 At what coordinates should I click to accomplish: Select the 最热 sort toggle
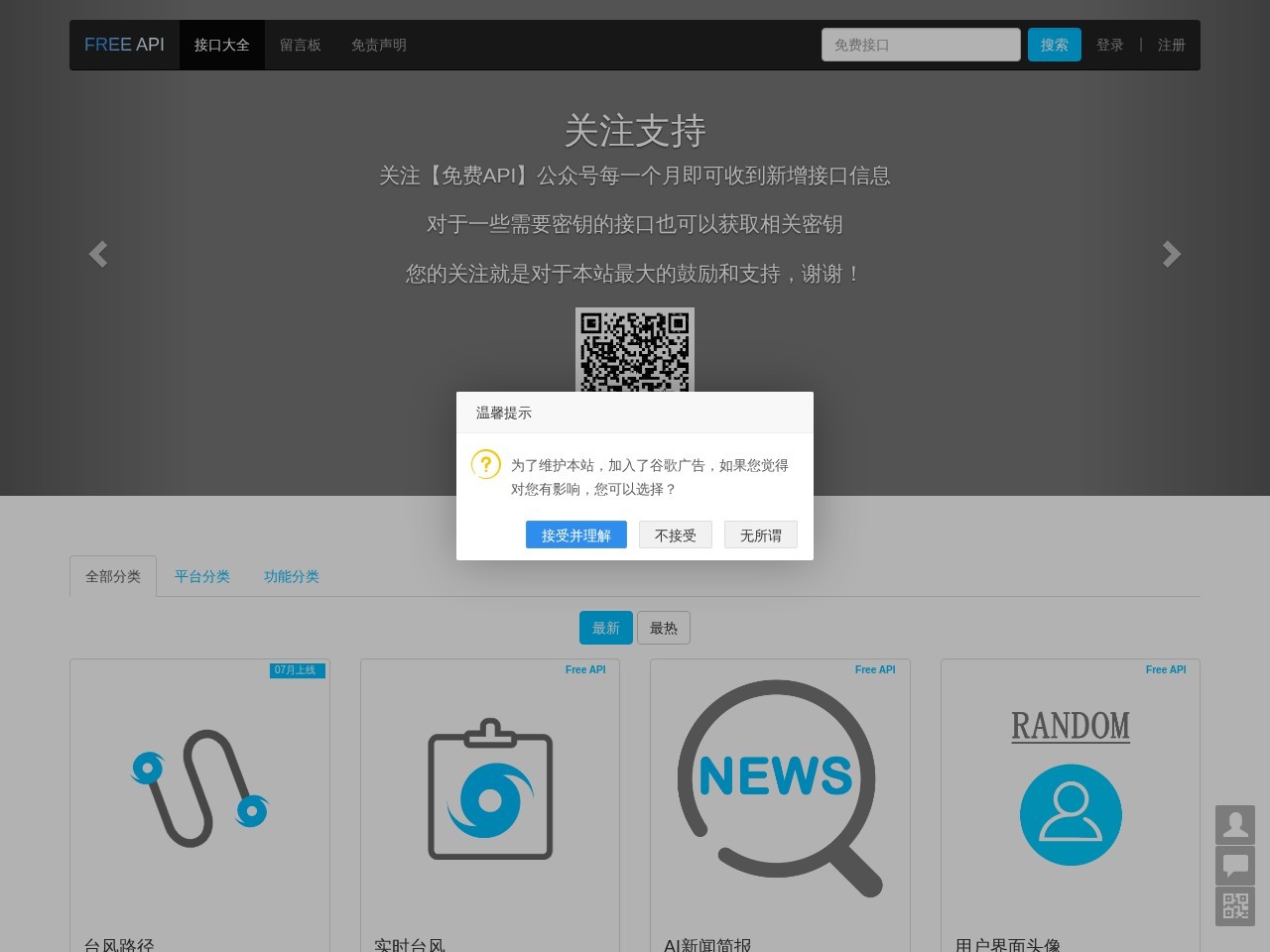[x=664, y=628]
